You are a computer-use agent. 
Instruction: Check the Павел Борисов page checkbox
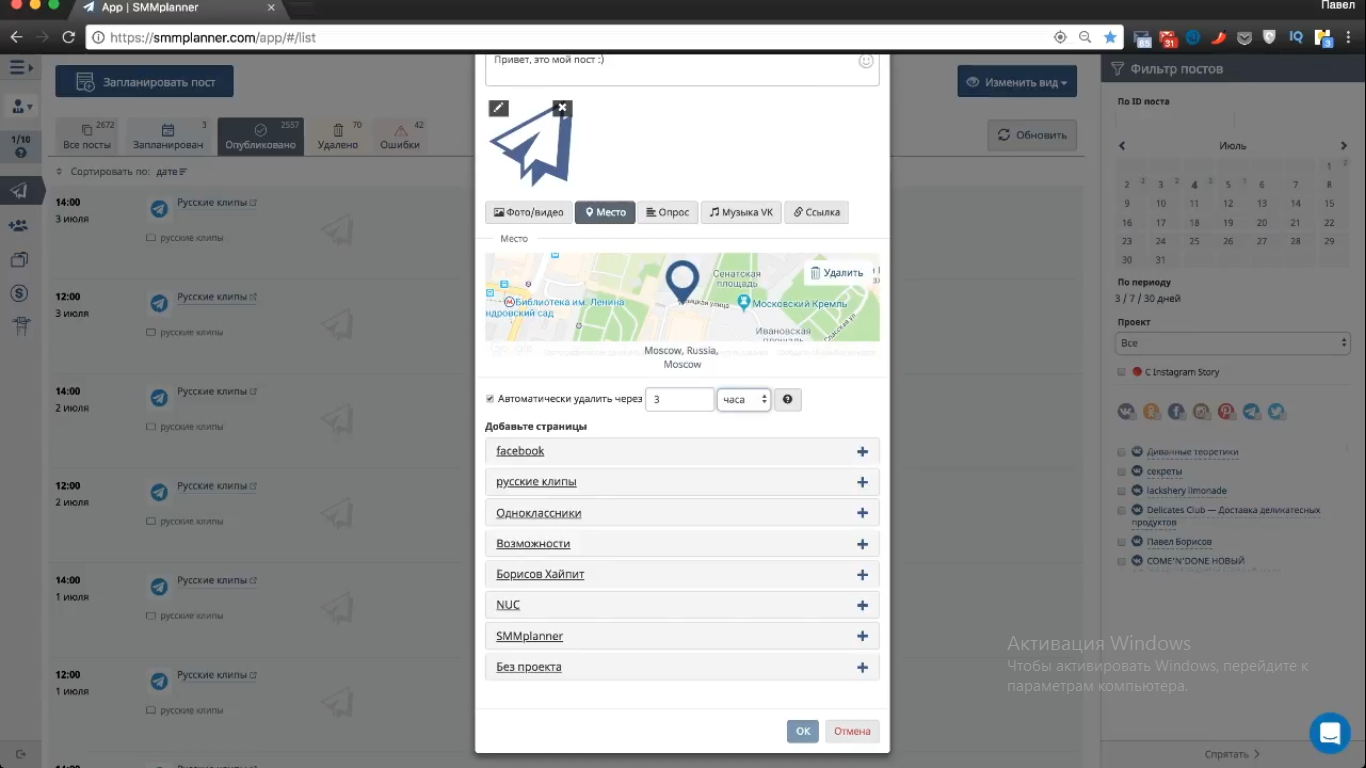coord(1122,542)
